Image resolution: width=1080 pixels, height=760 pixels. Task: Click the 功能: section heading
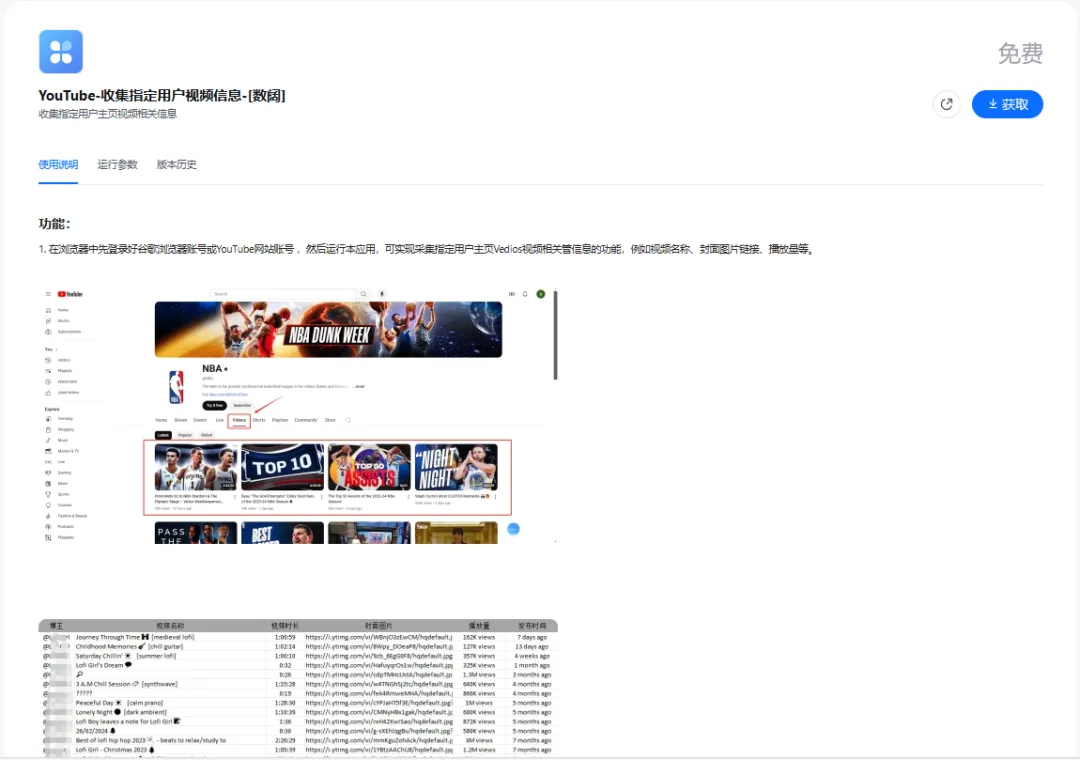(54, 223)
